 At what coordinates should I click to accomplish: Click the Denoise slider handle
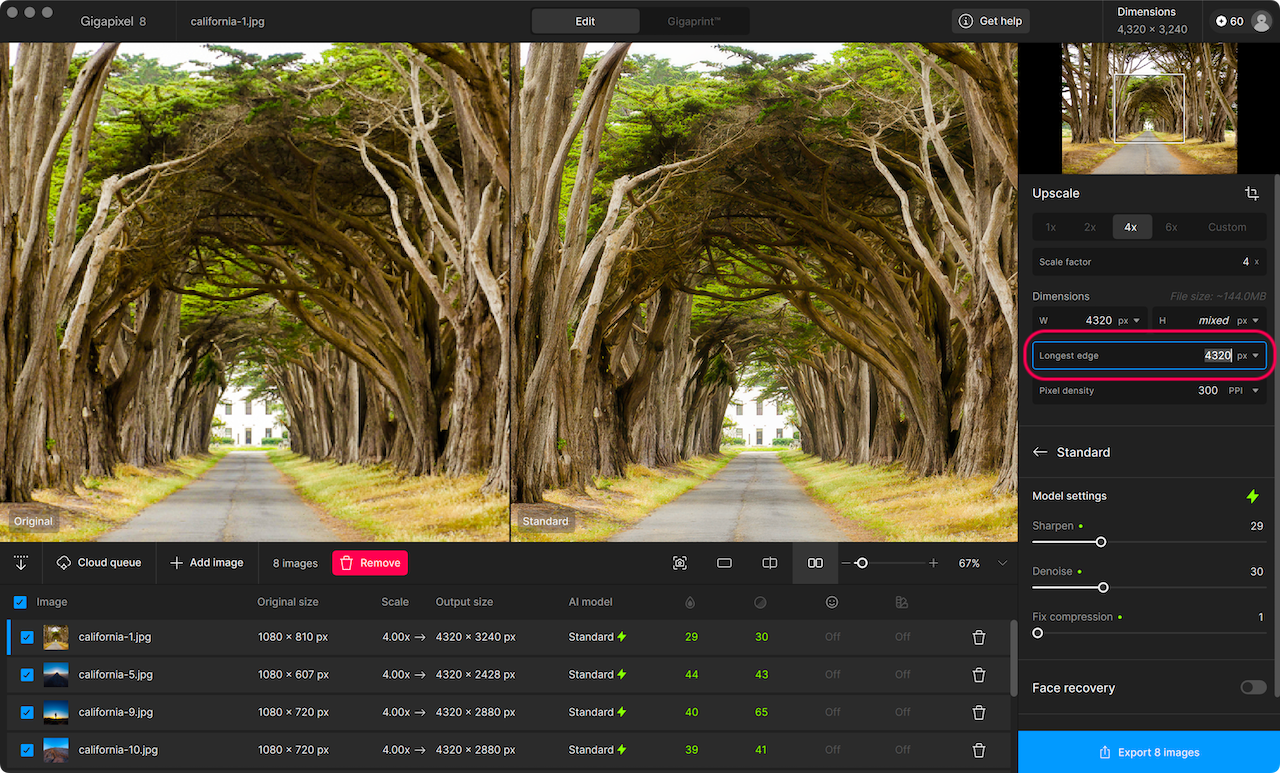[x=1103, y=587]
